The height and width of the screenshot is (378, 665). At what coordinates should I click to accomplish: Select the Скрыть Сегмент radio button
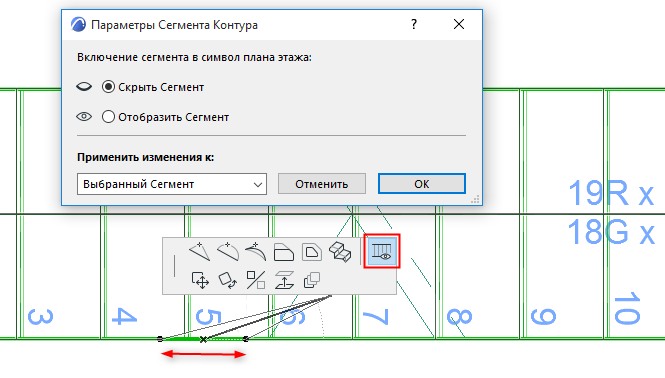[x=108, y=87]
